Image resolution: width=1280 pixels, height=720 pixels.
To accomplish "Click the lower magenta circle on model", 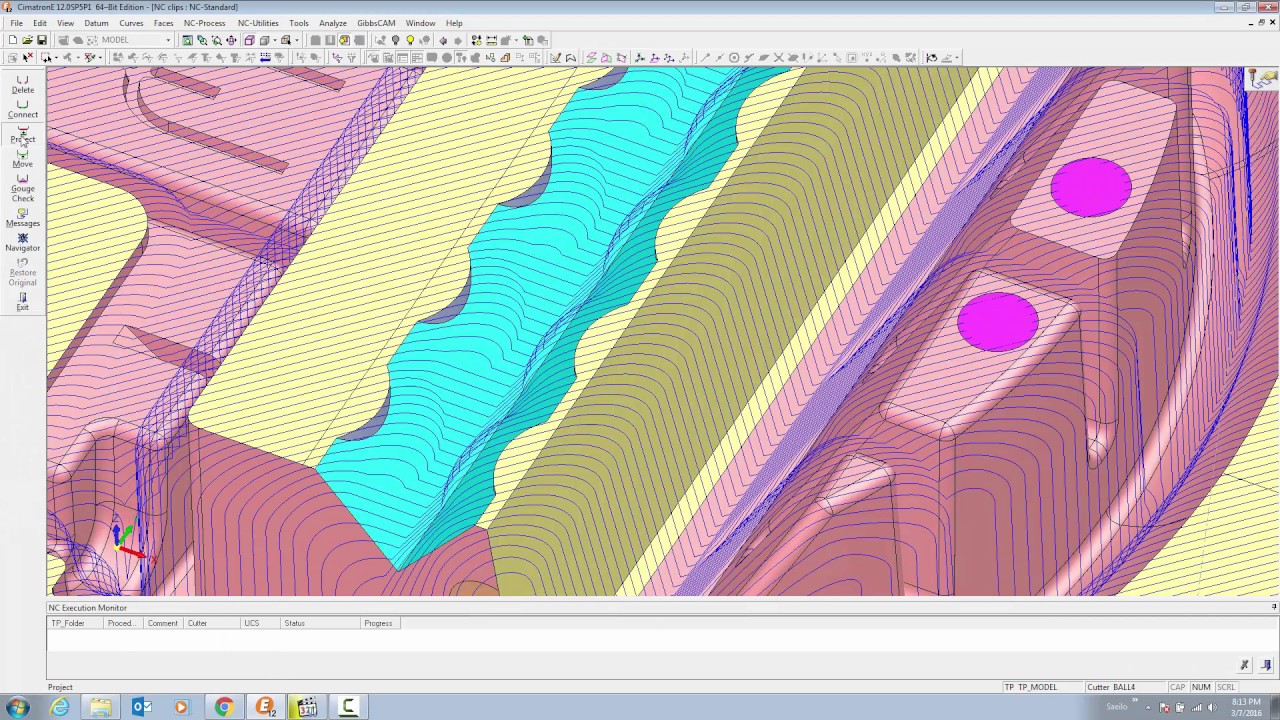I will [998, 322].
